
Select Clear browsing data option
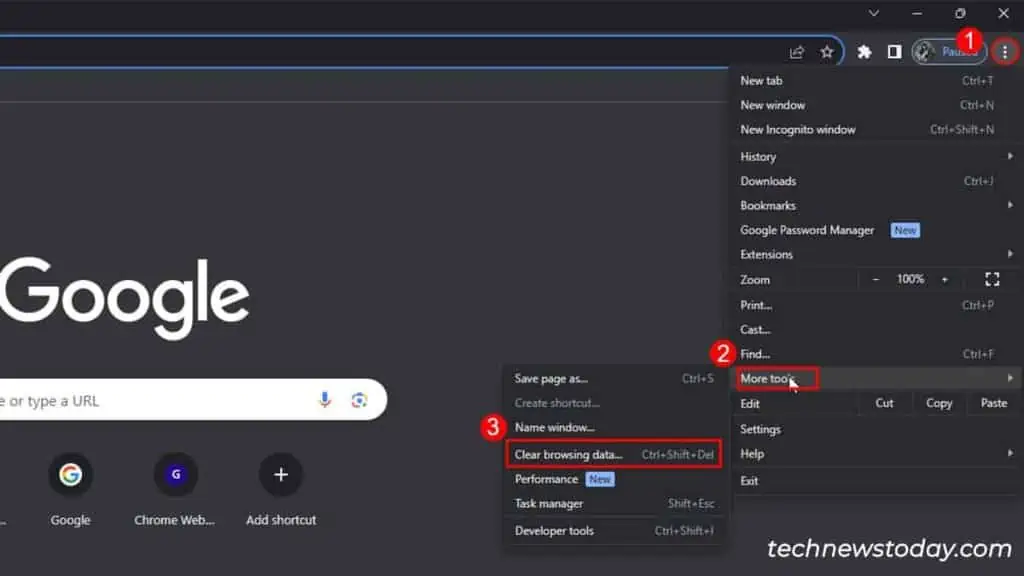pos(614,455)
